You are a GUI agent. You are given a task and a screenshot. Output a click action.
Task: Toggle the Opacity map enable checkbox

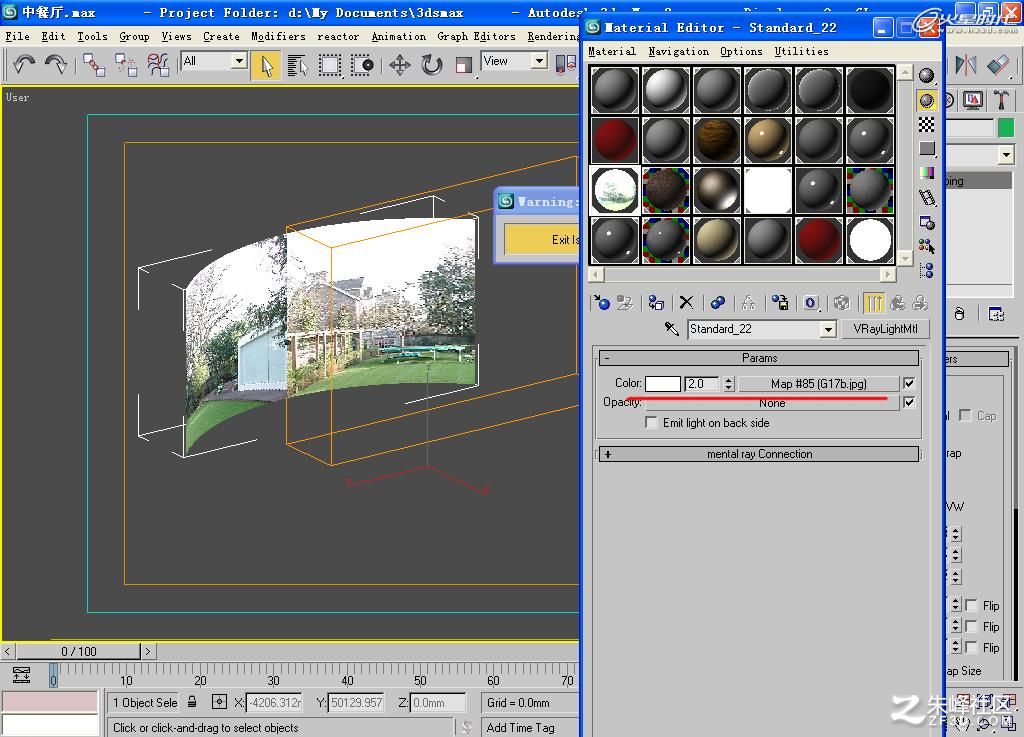(908, 402)
